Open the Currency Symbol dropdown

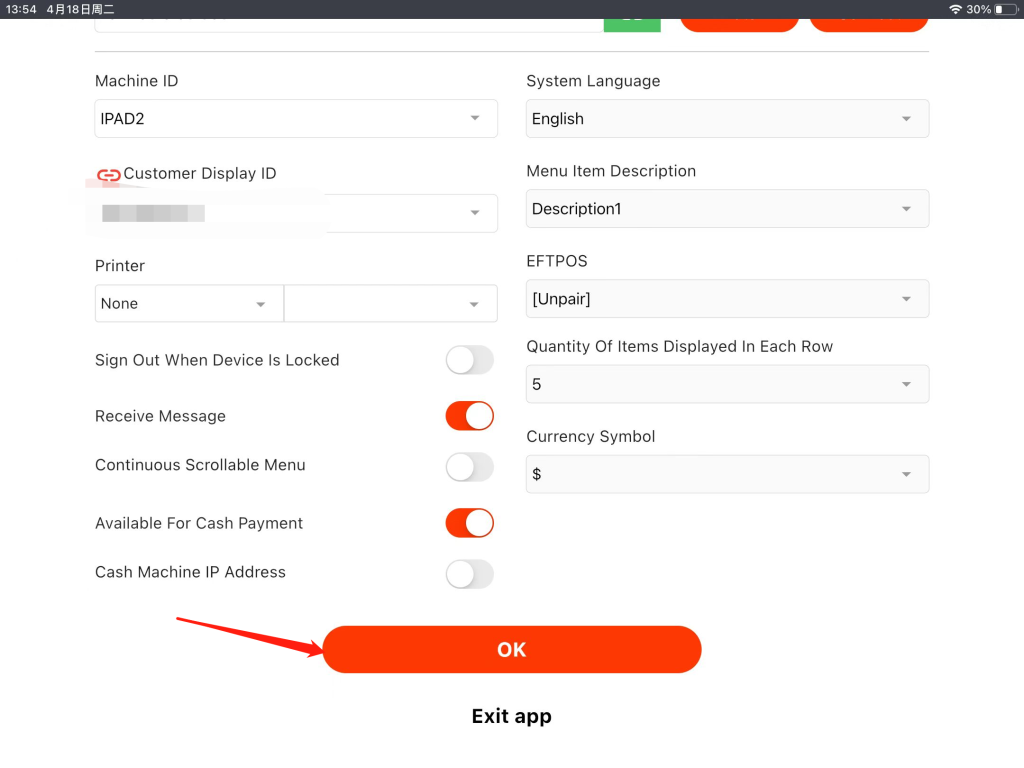coord(727,475)
